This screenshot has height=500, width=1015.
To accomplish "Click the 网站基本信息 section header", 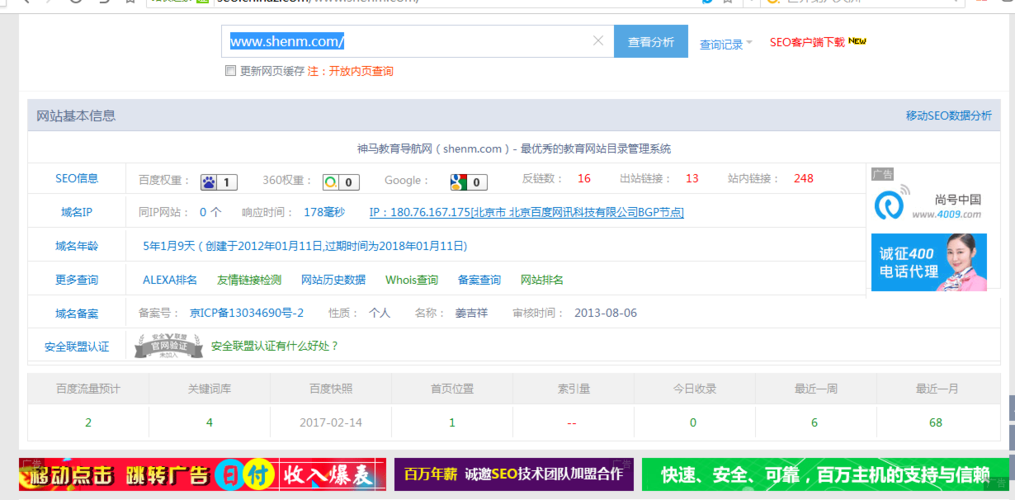I will click(x=76, y=116).
